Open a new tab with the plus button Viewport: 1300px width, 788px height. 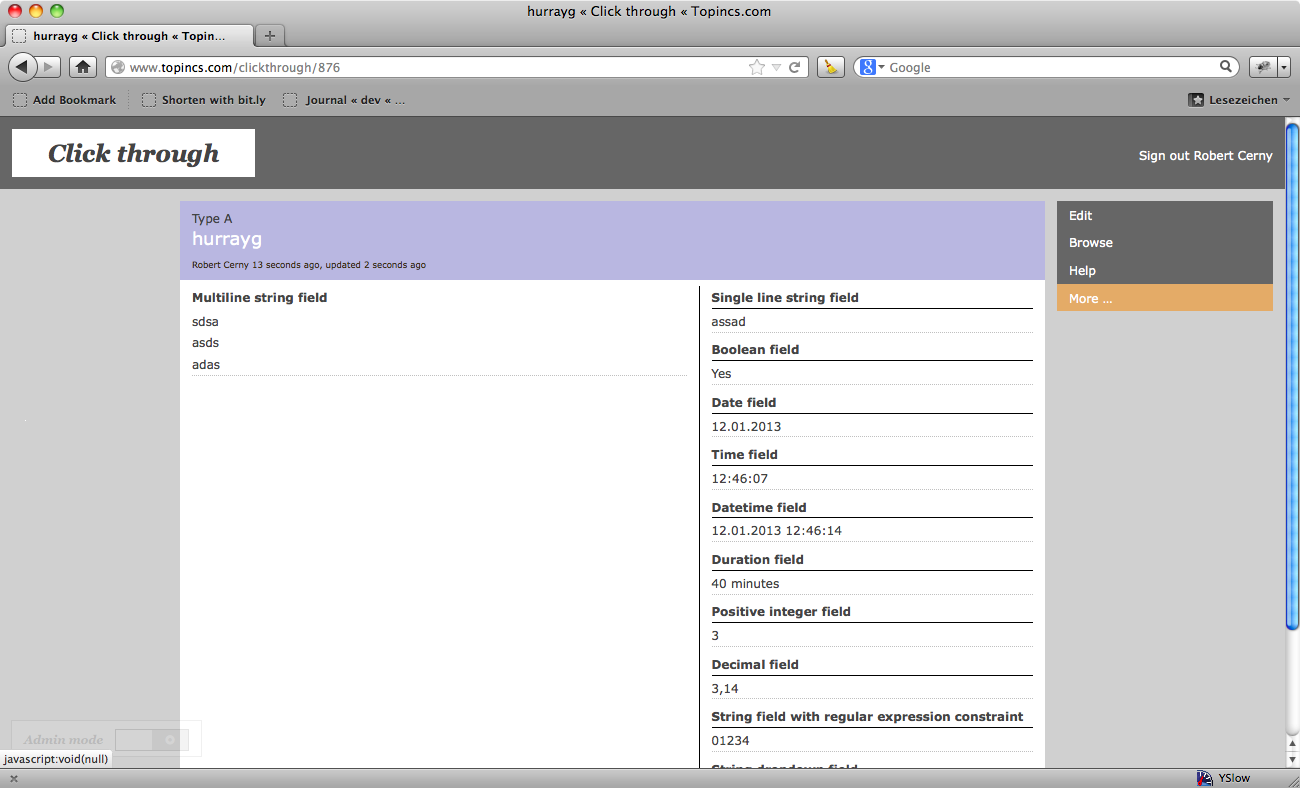click(270, 35)
